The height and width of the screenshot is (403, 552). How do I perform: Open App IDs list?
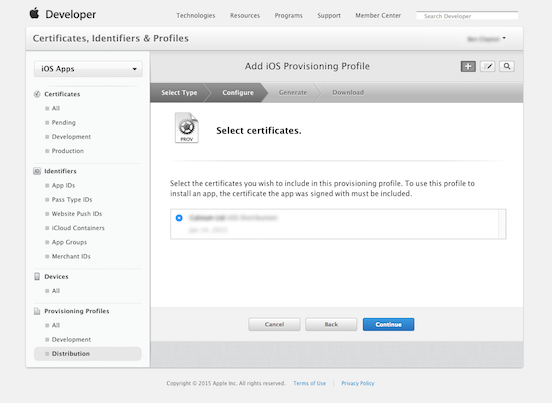(63, 185)
